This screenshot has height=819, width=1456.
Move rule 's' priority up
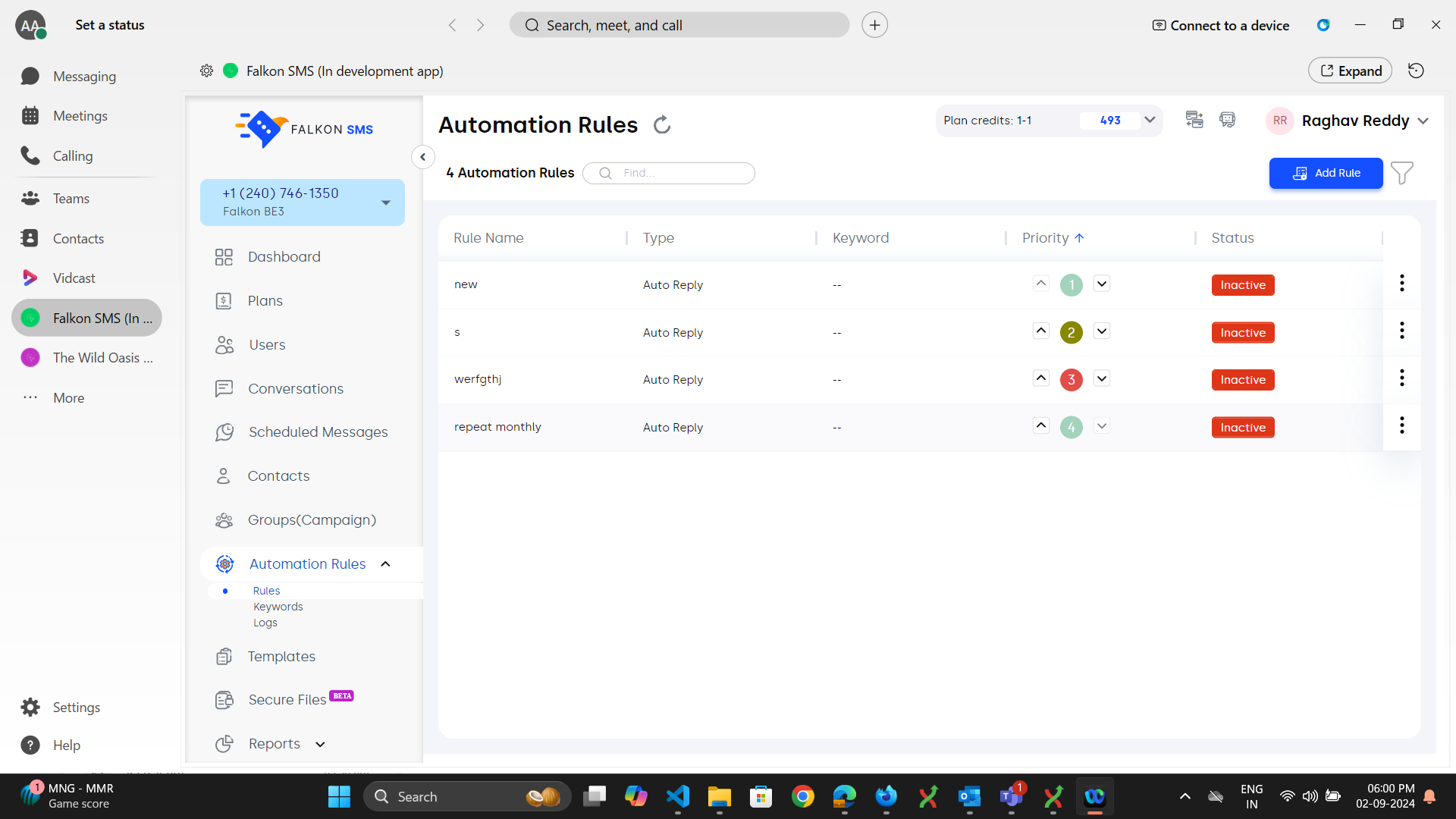1040,331
